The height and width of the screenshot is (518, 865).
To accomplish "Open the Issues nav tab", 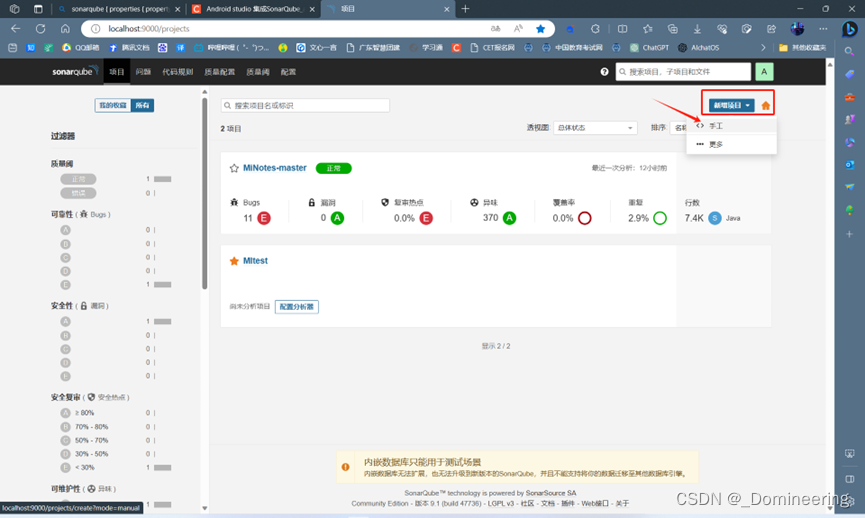I will pyautogui.click(x=143, y=72).
